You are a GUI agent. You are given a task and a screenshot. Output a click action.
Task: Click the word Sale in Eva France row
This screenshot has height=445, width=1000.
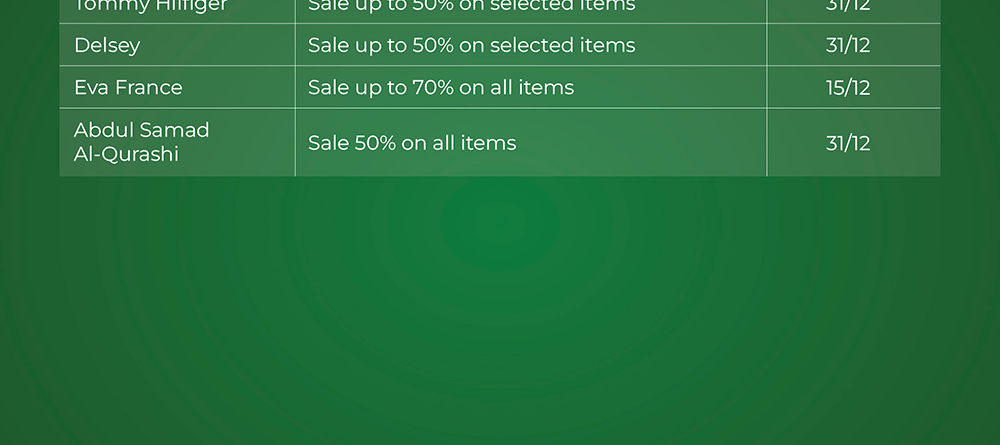coord(328,87)
